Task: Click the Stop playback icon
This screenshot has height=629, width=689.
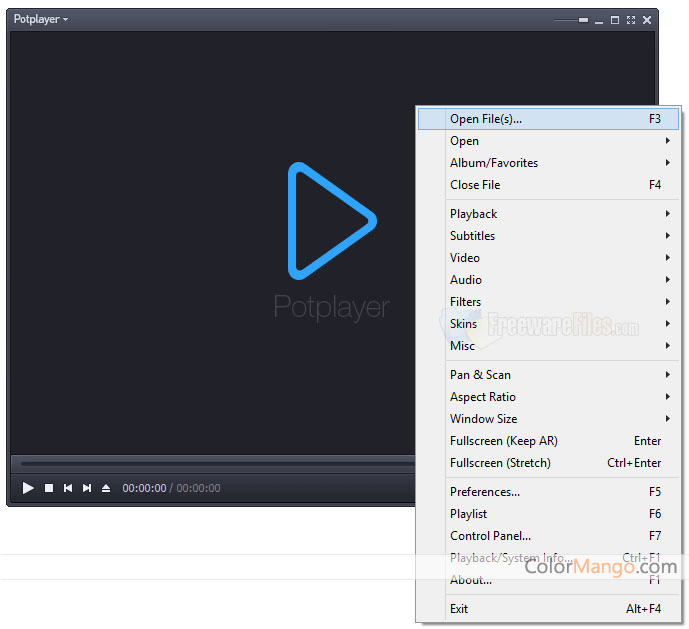Action: tap(49, 488)
